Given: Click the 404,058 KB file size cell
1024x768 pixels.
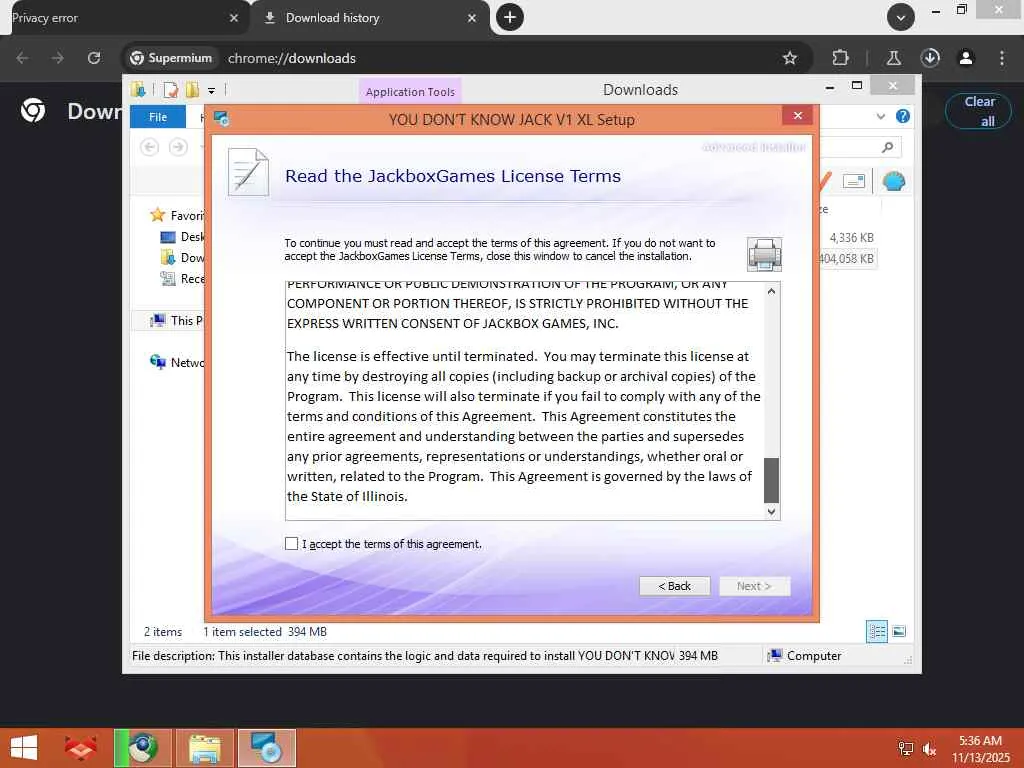Looking at the screenshot, I should 846,259.
